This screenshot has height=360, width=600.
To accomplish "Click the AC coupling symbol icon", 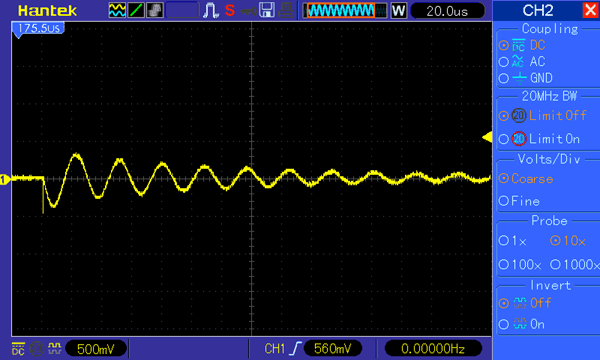I will pos(518,61).
